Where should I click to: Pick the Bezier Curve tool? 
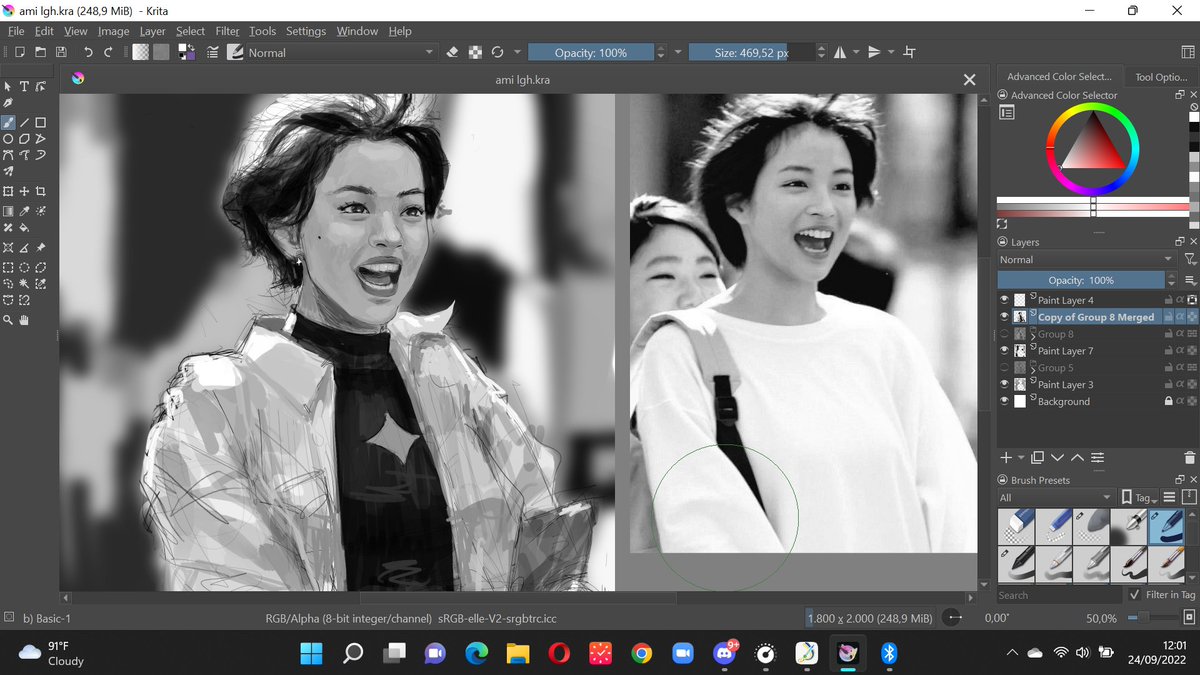coord(8,155)
